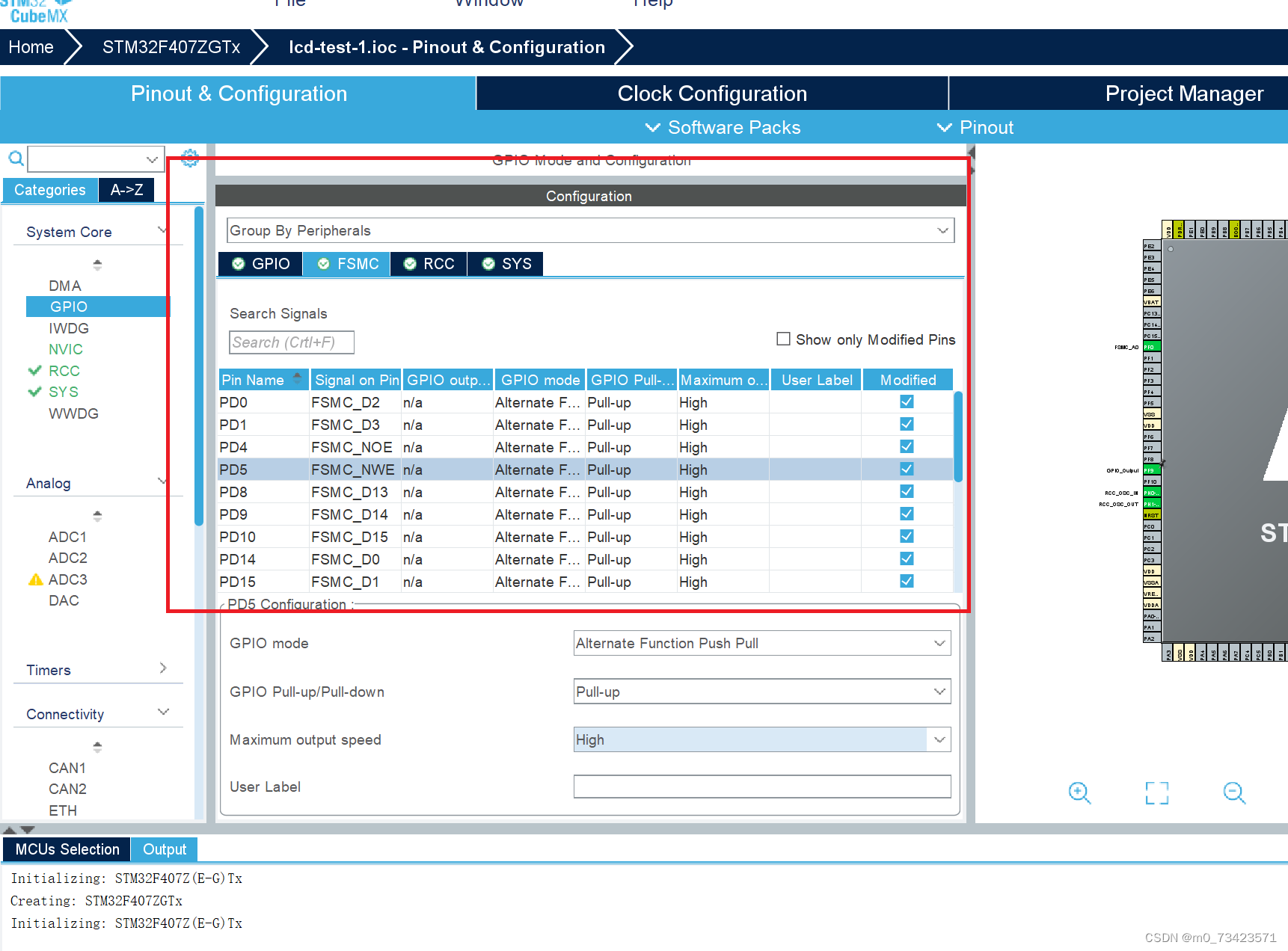Toggle Modified checkbox for PD0 row
Screen dimensions: 1288x951
[x=907, y=401]
